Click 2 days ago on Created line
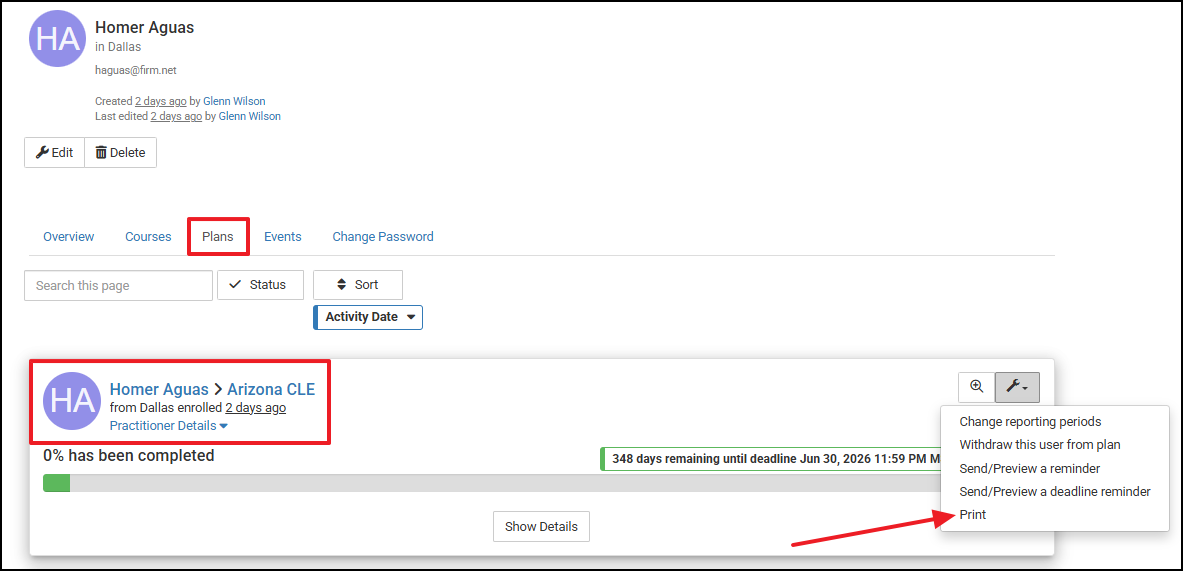1183x571 pixels. click(161, 101)
